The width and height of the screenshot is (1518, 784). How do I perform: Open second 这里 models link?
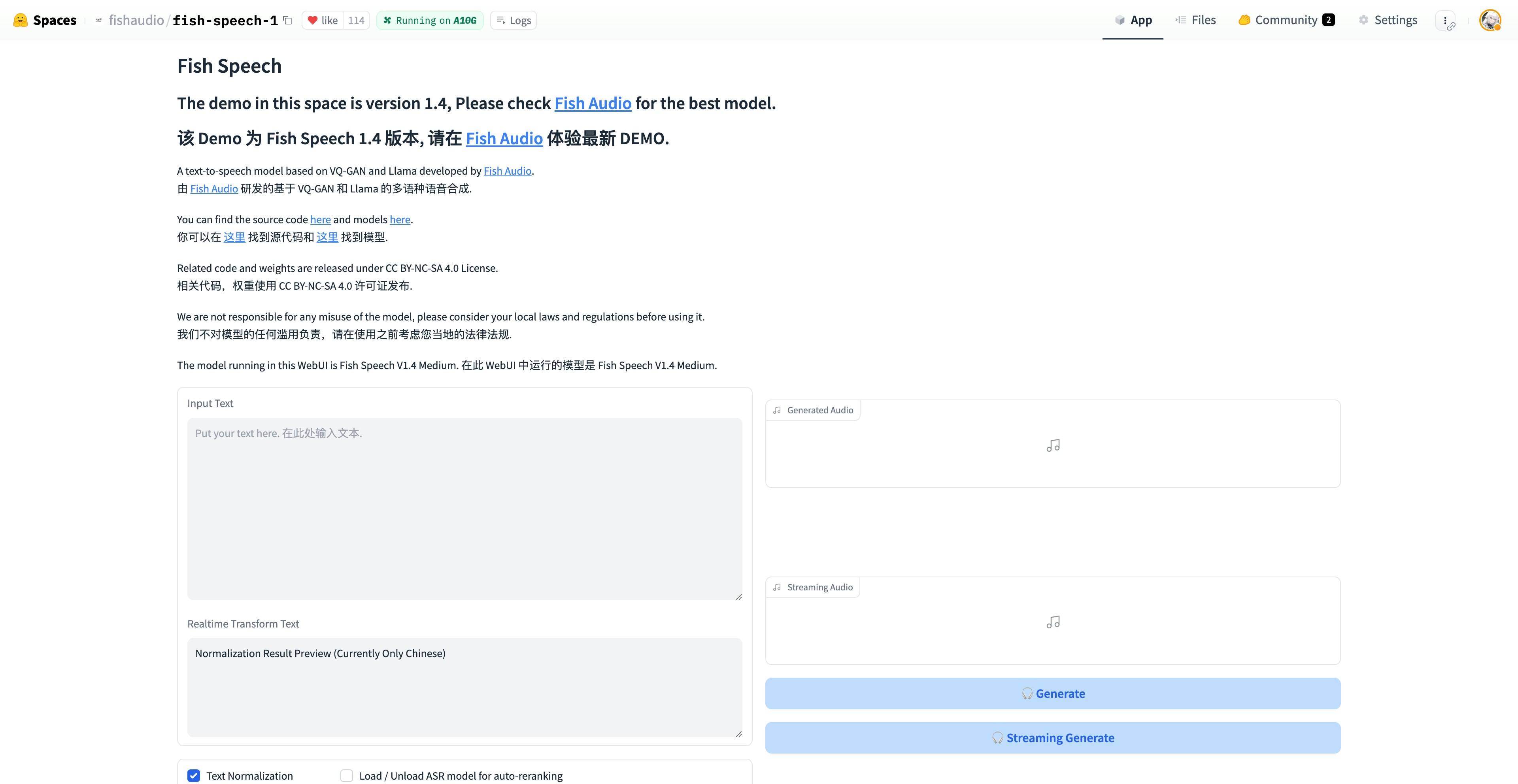click(x=328, y=237)
